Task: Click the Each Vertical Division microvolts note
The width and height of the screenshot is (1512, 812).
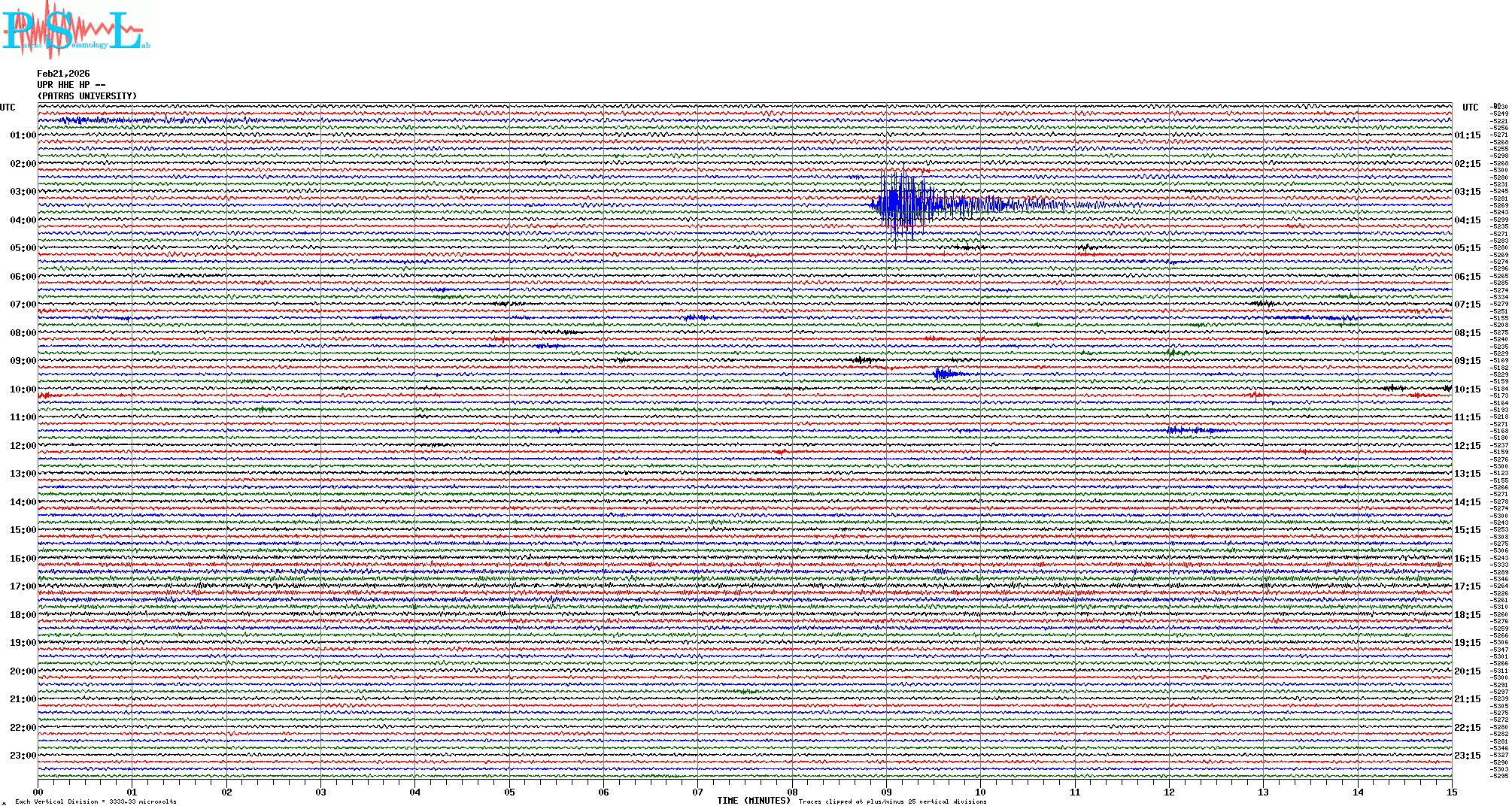Action: click(96, 801)
